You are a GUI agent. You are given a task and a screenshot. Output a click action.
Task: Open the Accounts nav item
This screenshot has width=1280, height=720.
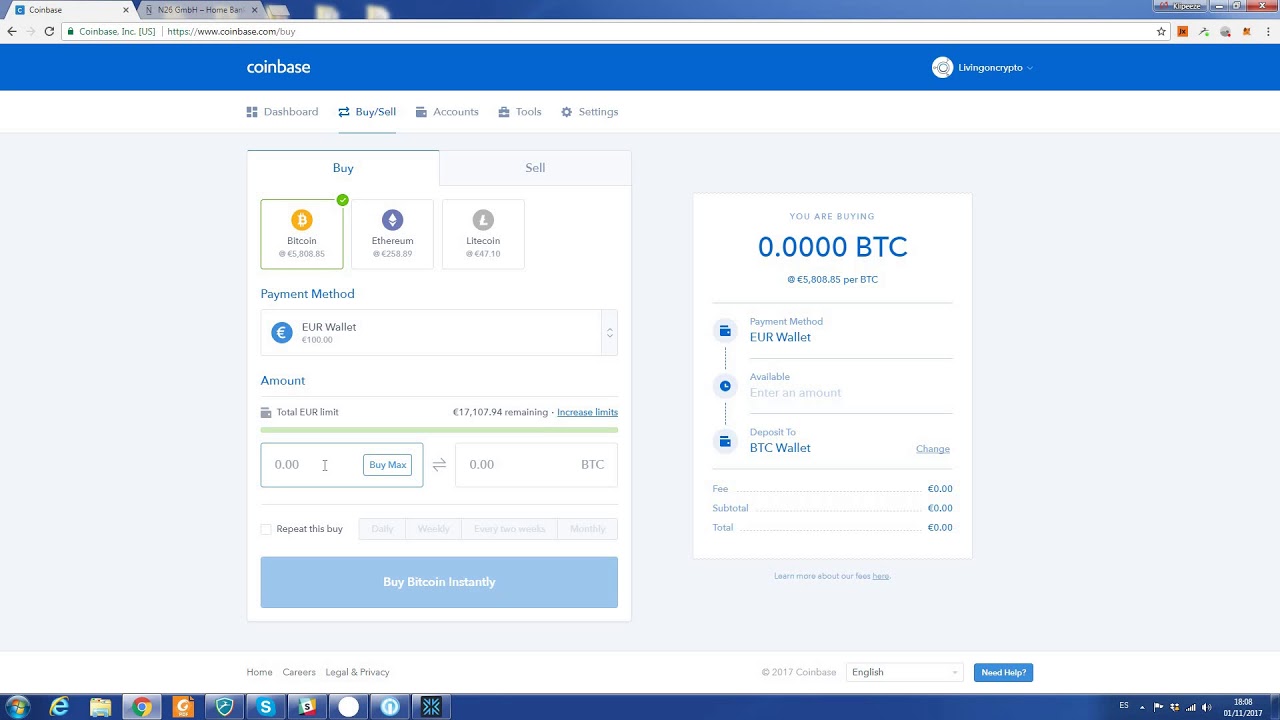pos(447,112)
